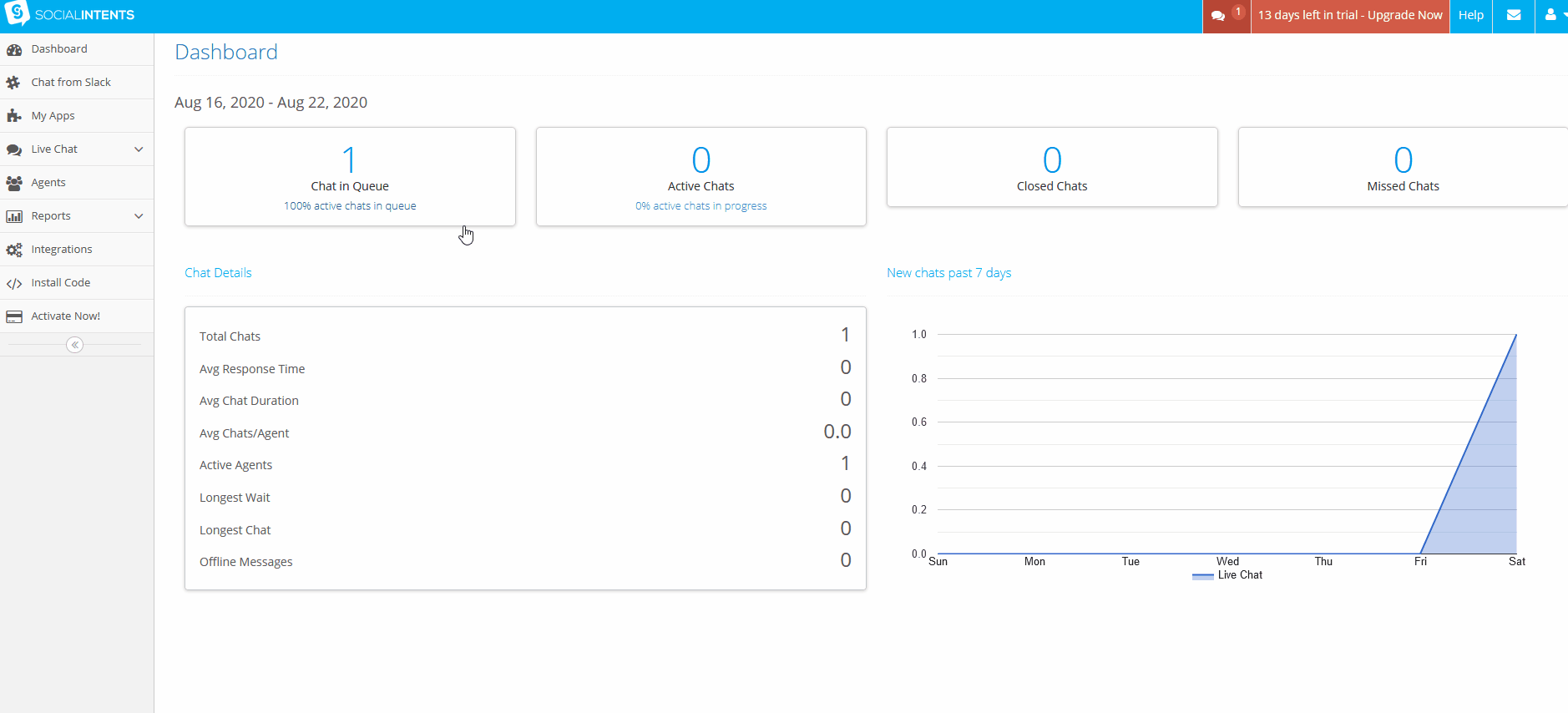1568x713 pixels.
Task: Open the envelope messages icon
Action: point(1514,15)
